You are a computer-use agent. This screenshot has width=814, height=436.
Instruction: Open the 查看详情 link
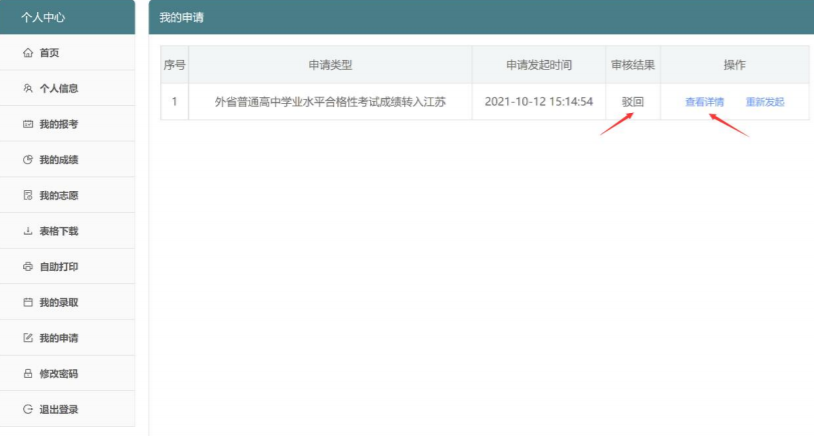click(704, 102)
